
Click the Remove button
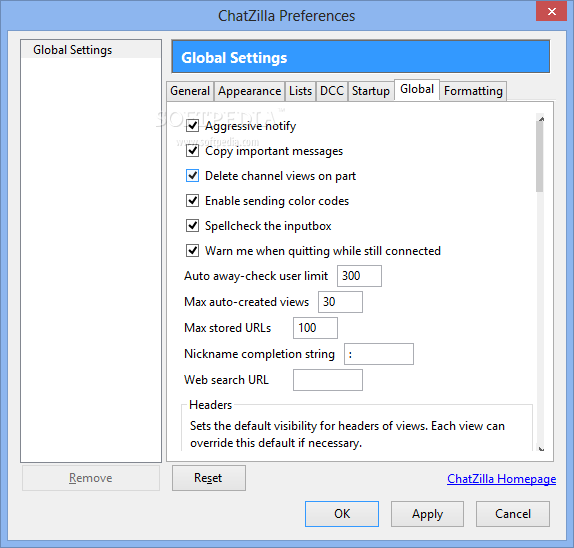(91, 478)
